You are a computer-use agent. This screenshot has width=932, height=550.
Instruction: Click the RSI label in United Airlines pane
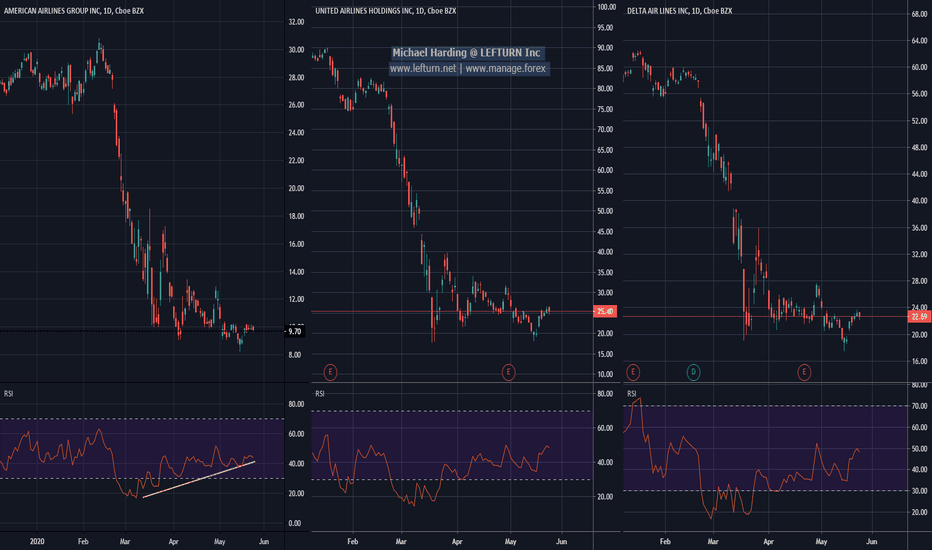tap(320, 394)
